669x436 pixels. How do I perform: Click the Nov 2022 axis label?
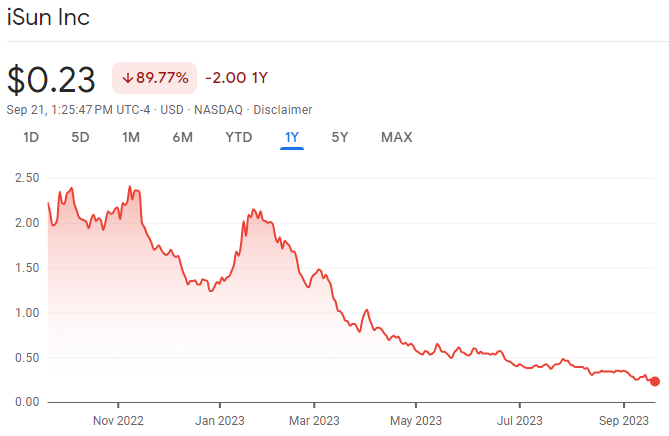(x=118, y=421)
